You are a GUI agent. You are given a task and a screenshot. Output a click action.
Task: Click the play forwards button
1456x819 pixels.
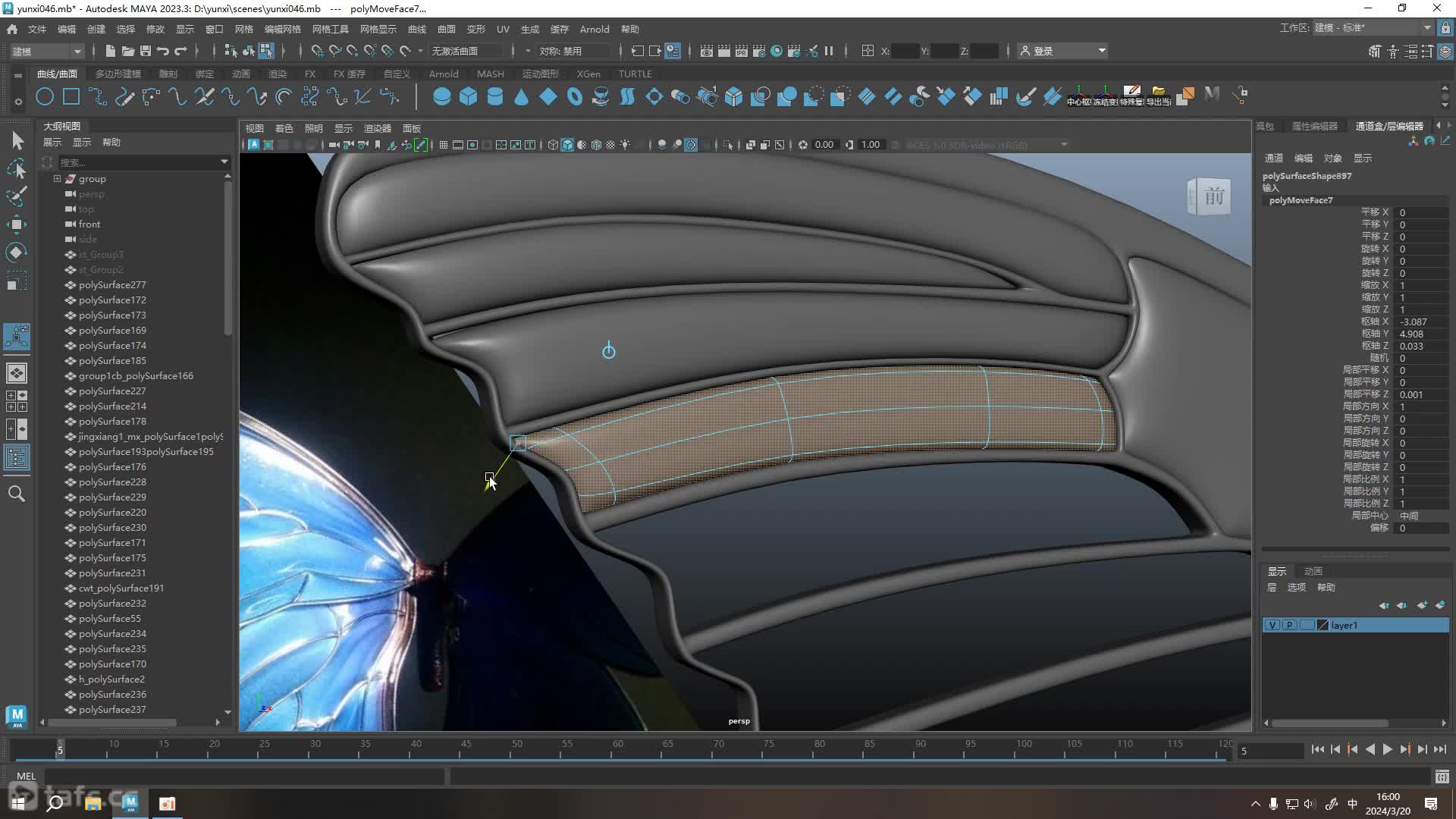(x=1387, y=749)
